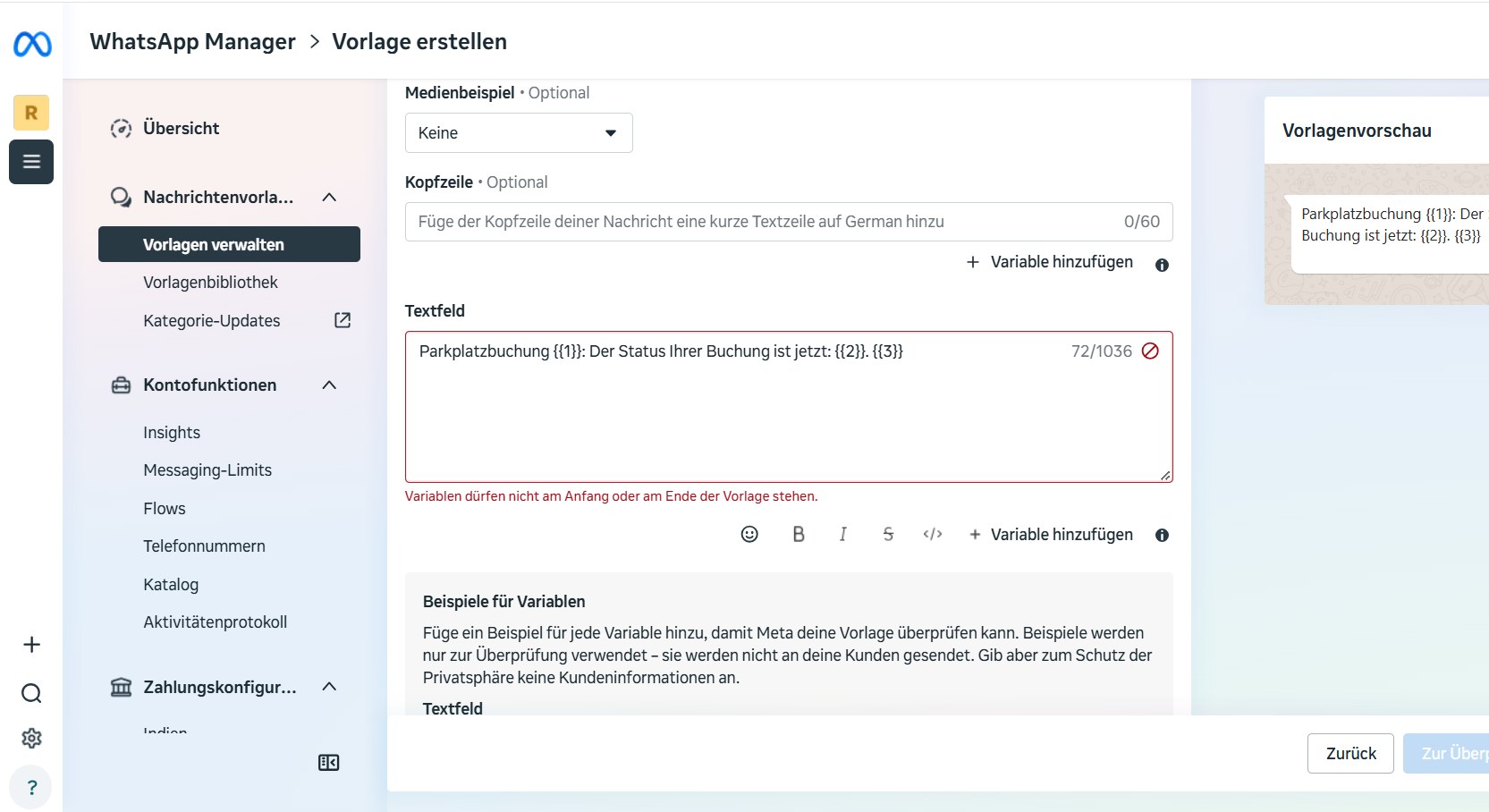
Task: Open the settings gear icon
Action: tap(31, 738)
